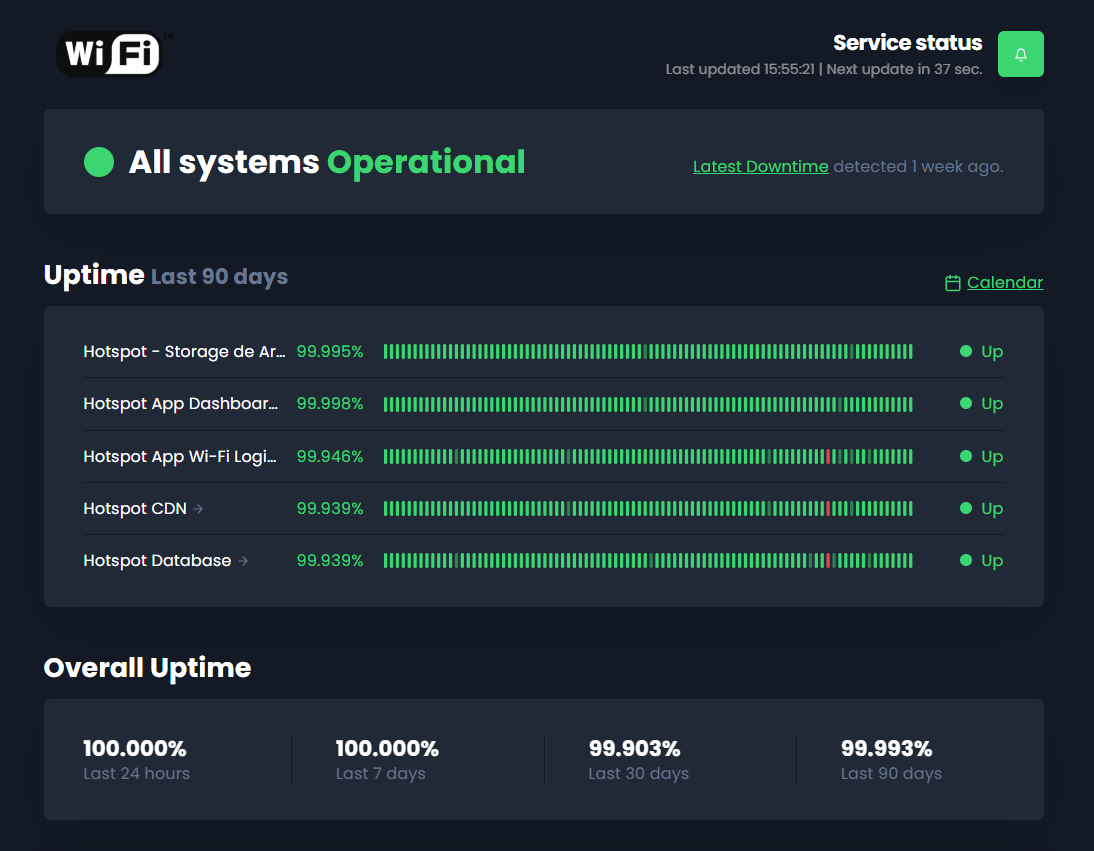Click the bell notification subscribe button
Screen dimensions: 1094x851
pyautogui.click(x=1020, y=54)
